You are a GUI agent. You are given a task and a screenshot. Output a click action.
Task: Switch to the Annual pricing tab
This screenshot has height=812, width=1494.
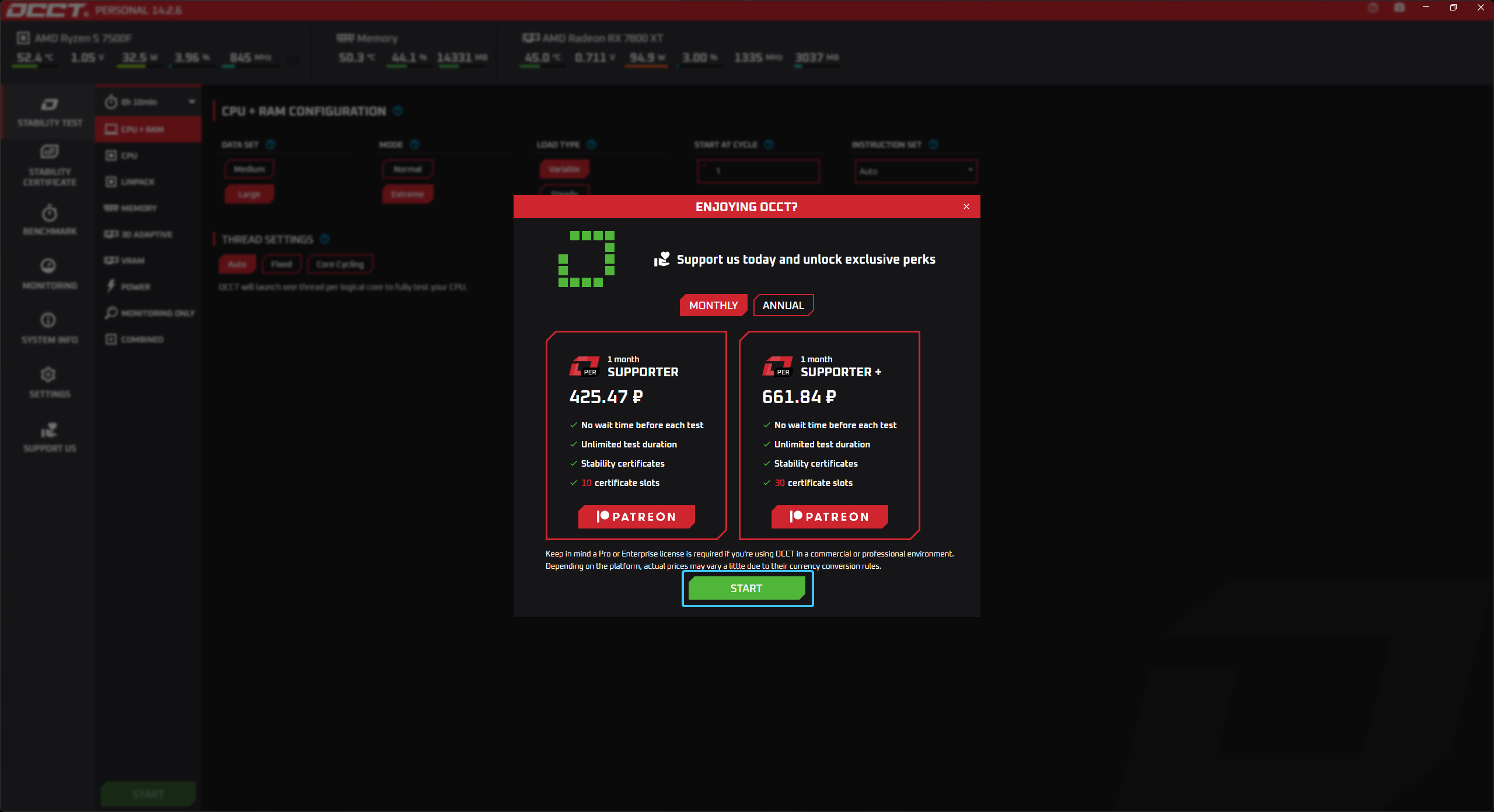click(783, 305)
